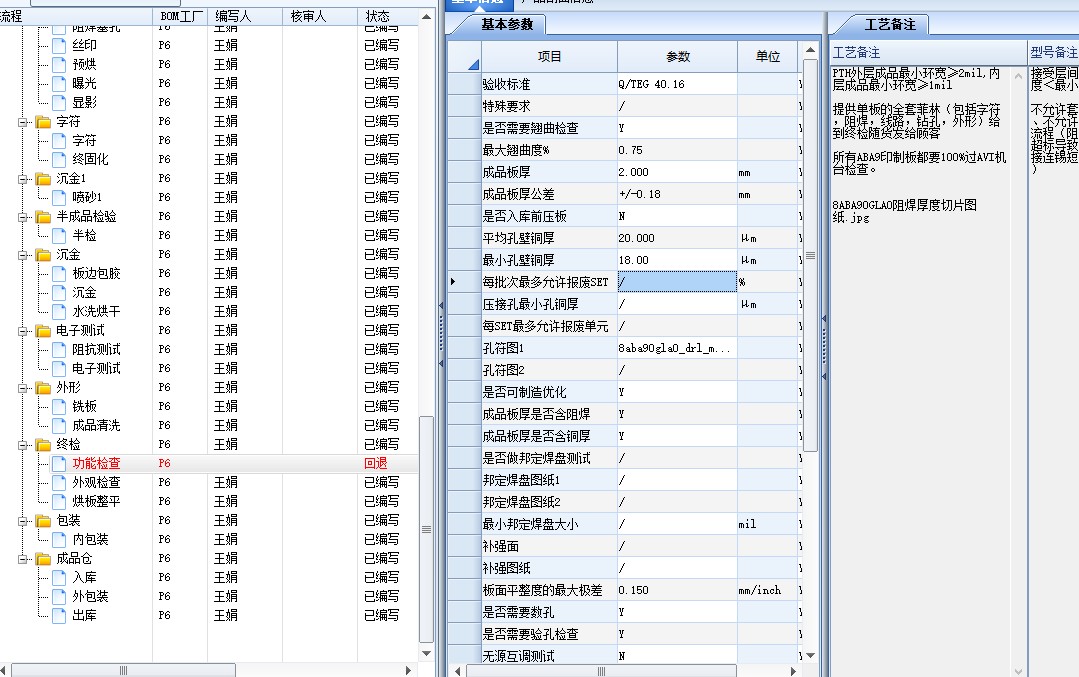Collapse the 沉金1 tree node

(x=23, y=179)
